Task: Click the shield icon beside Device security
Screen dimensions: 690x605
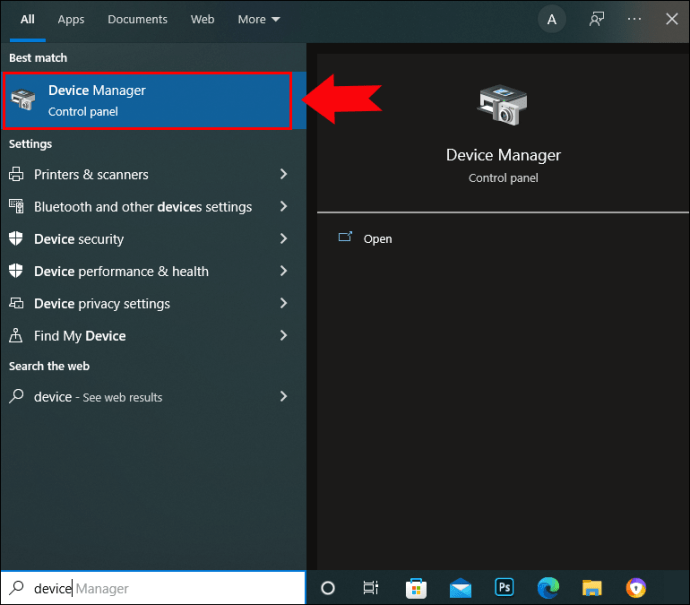Action: point(16,238)
